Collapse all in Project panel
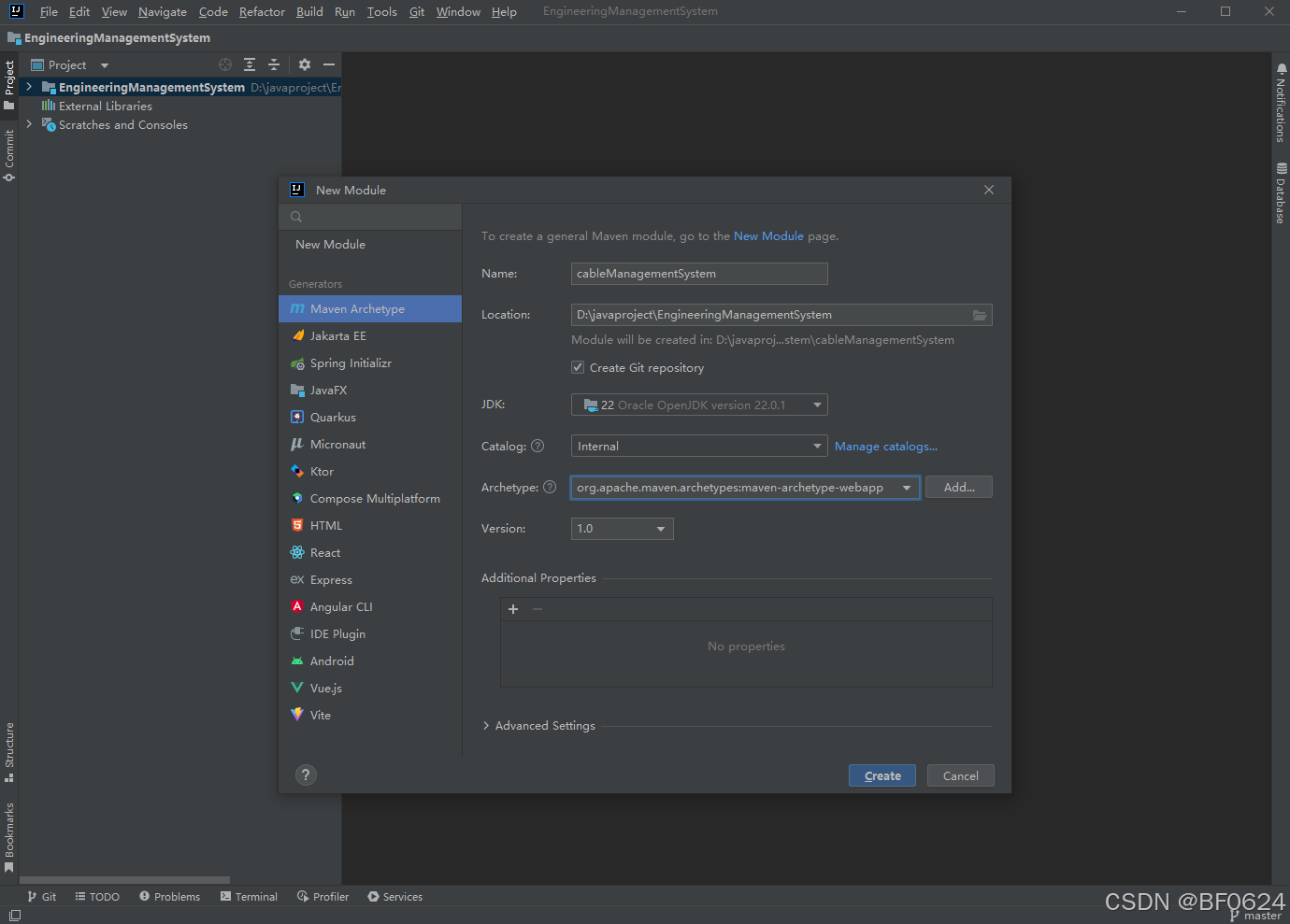 [274, 64]
